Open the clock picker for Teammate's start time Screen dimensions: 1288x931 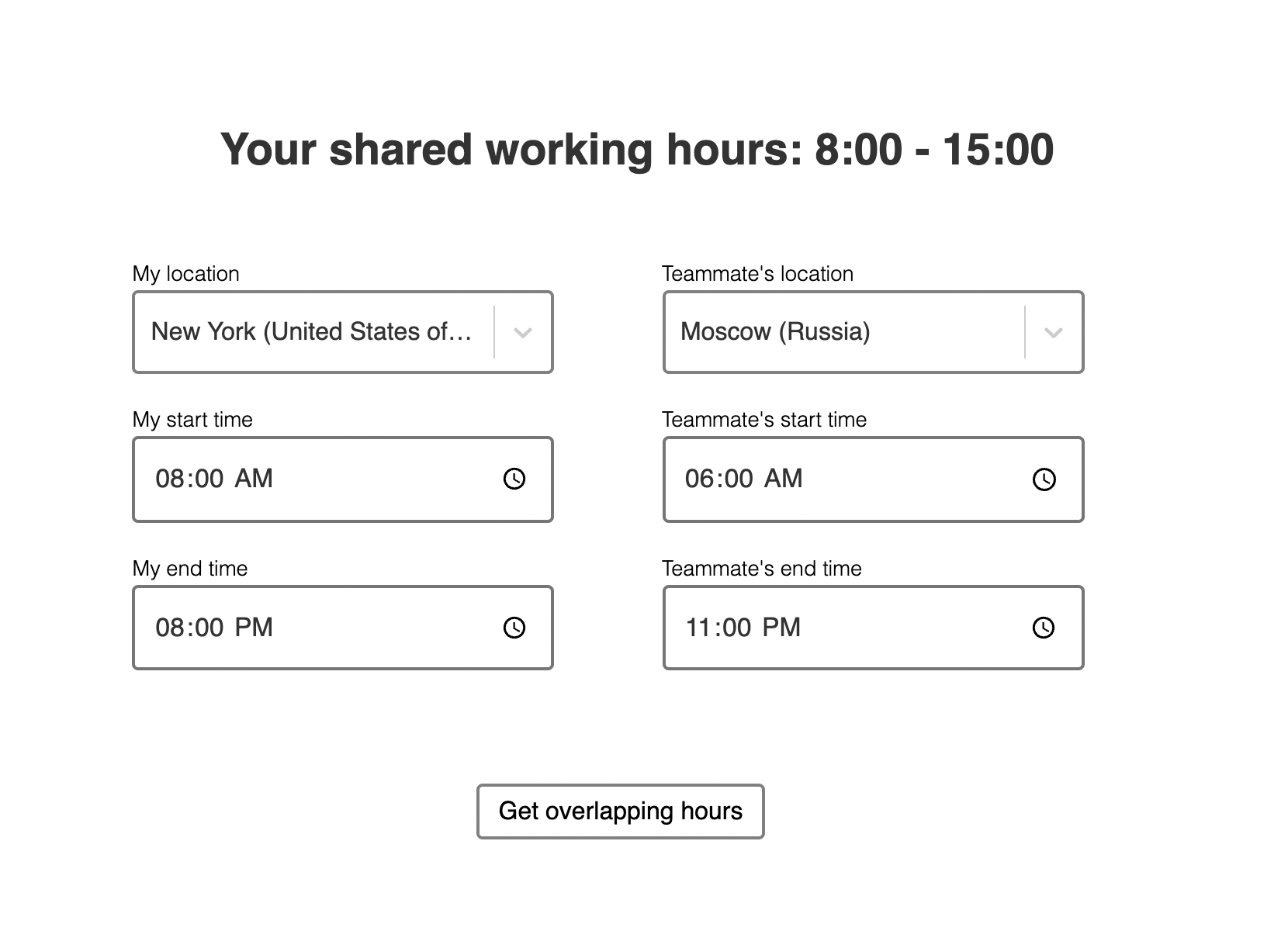1044,479
